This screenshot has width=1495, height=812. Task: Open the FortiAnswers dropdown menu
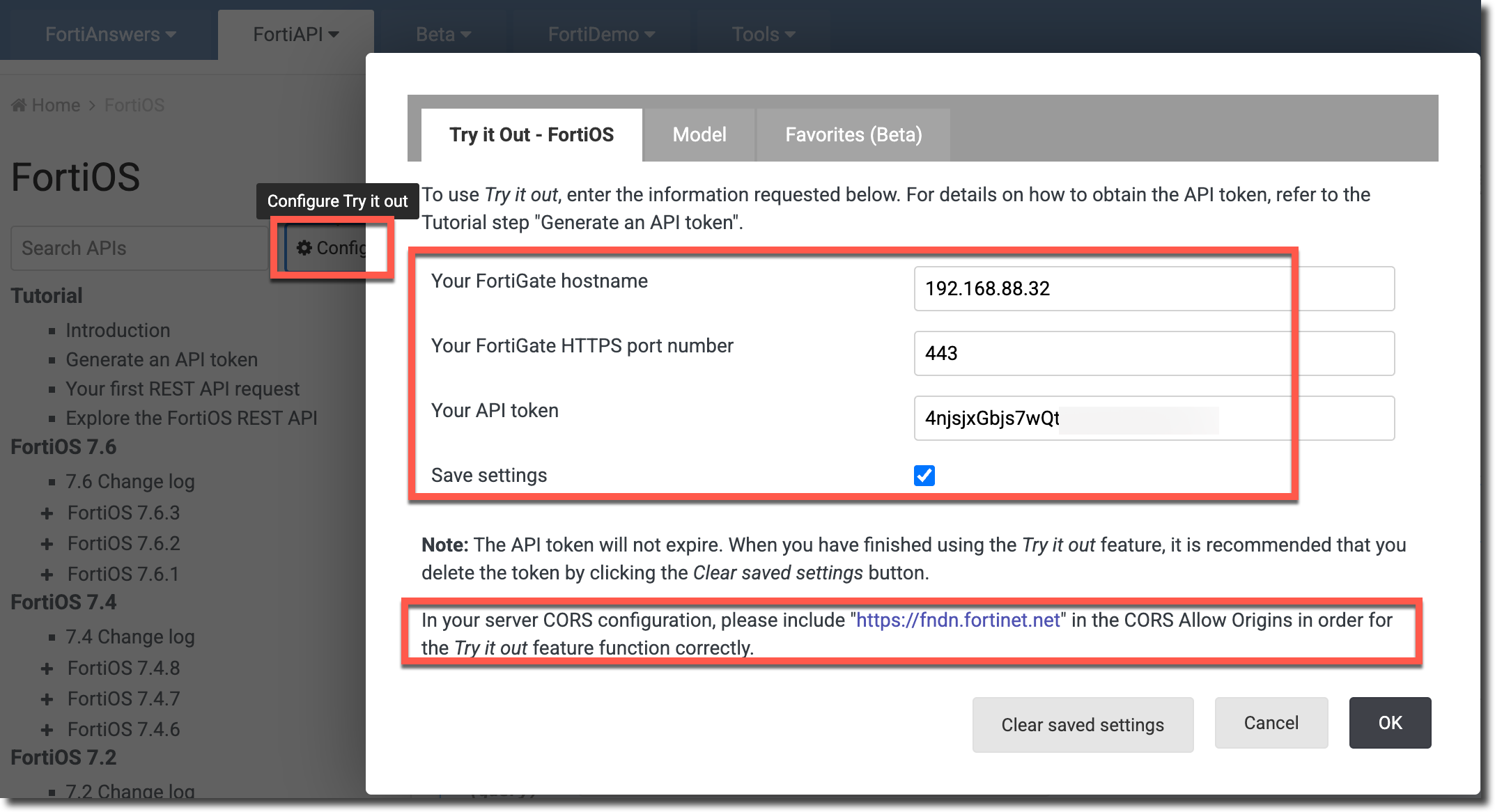click(x=110, y=34)
